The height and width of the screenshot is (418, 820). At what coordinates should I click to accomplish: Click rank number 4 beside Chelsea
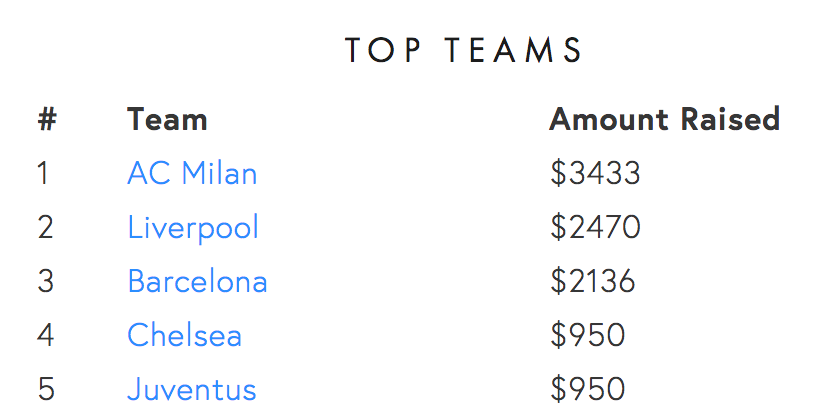pyautogui.click(x=45, y=335)
